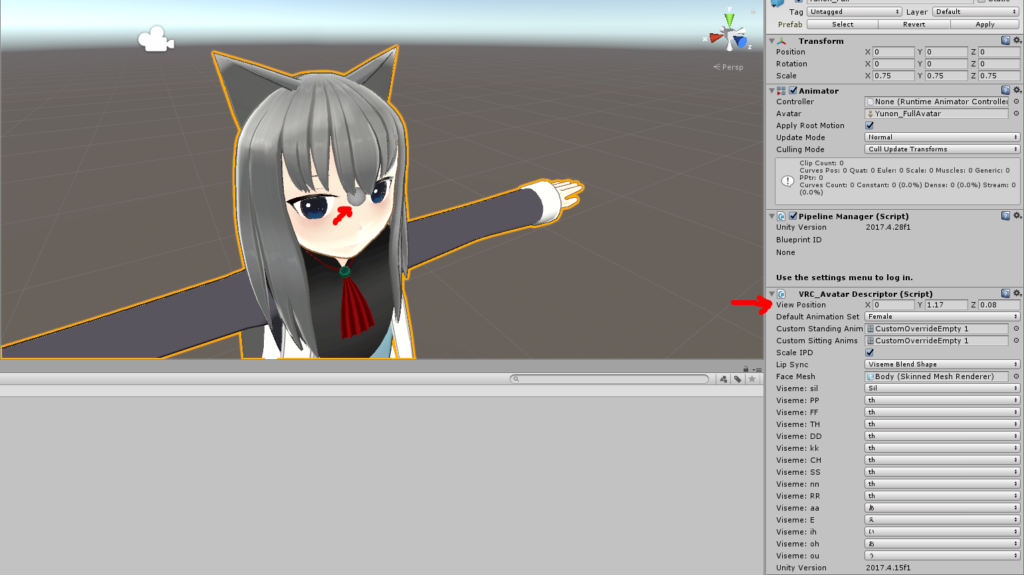The height and width of the screenshot is (575, 1024).
Task: Click Transform axes component icon
Action: point(782,41)
